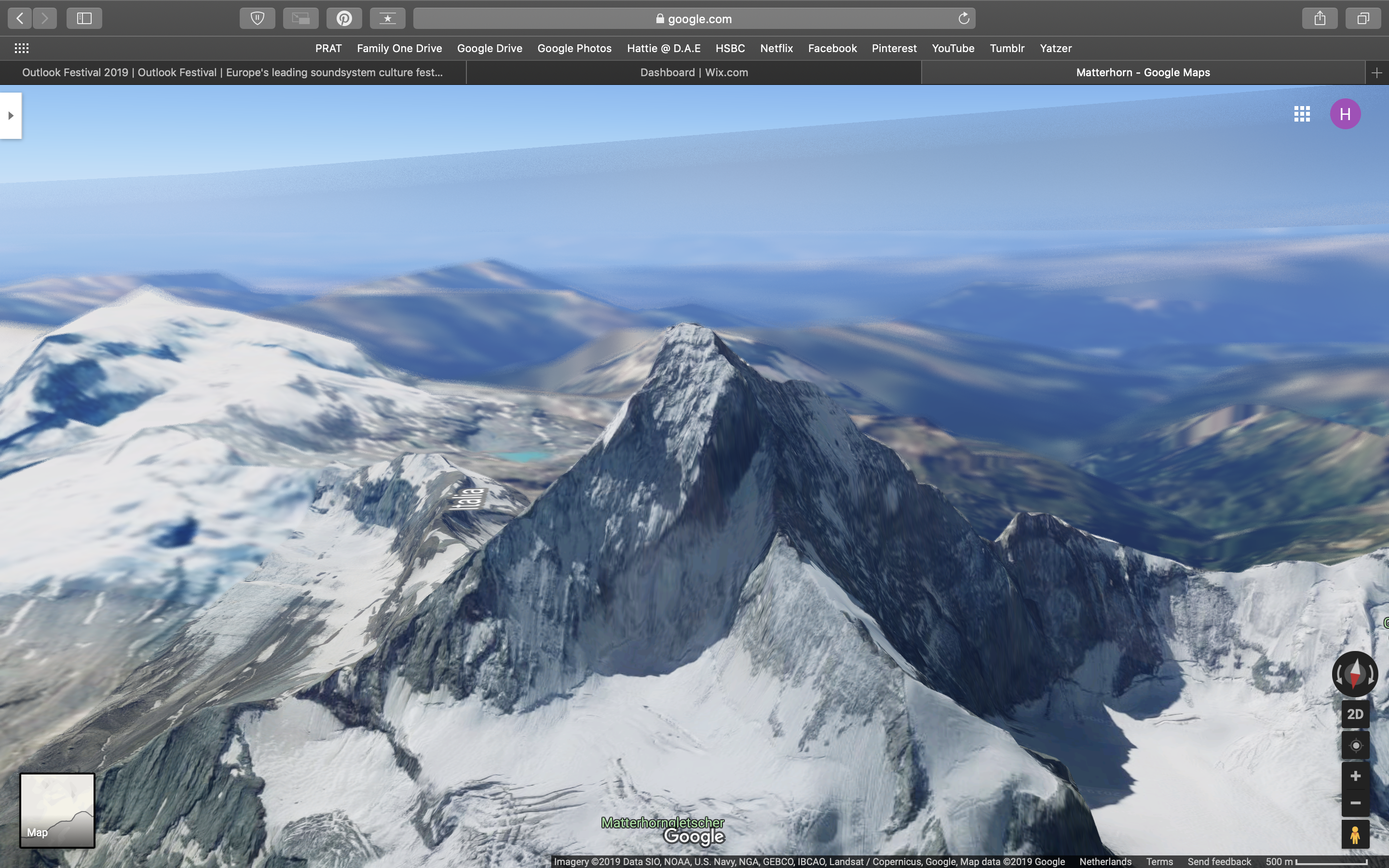Reload the page
The height and width of the screenshot is (868, 1389).
(964, 18)
